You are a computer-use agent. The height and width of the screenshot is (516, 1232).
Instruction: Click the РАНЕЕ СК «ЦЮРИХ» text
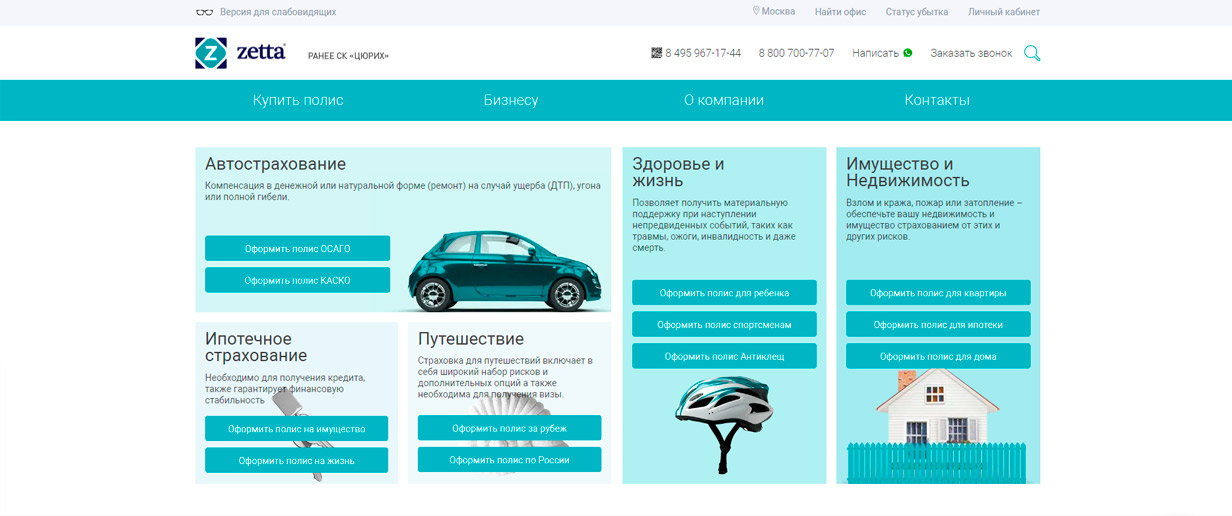pyautogui.click(x=348, y=56)
